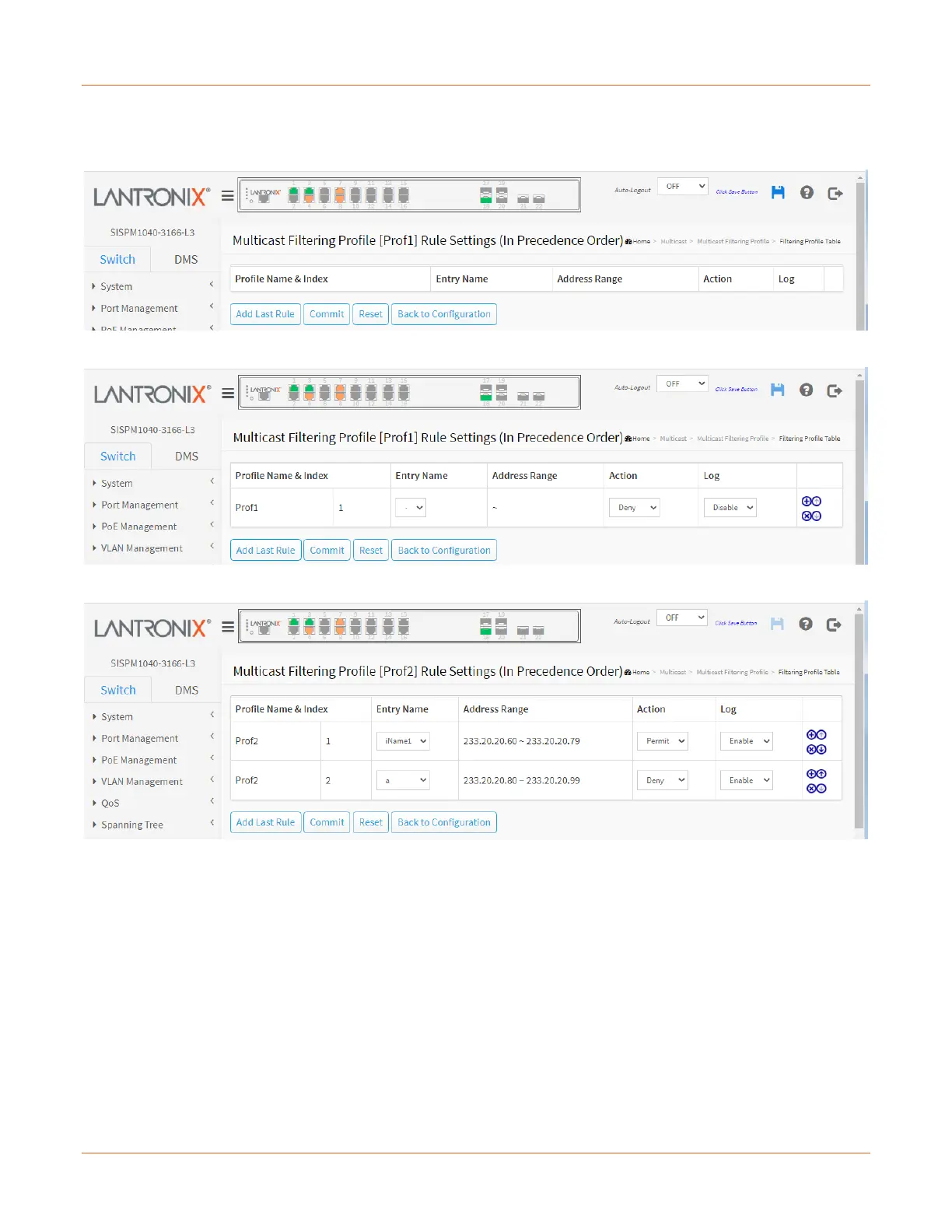Image resolution: width=952 pixels, height=1232 pixels.
Task: Open the Entry Name dropdown showing iName1
Action: pos(403,741)
